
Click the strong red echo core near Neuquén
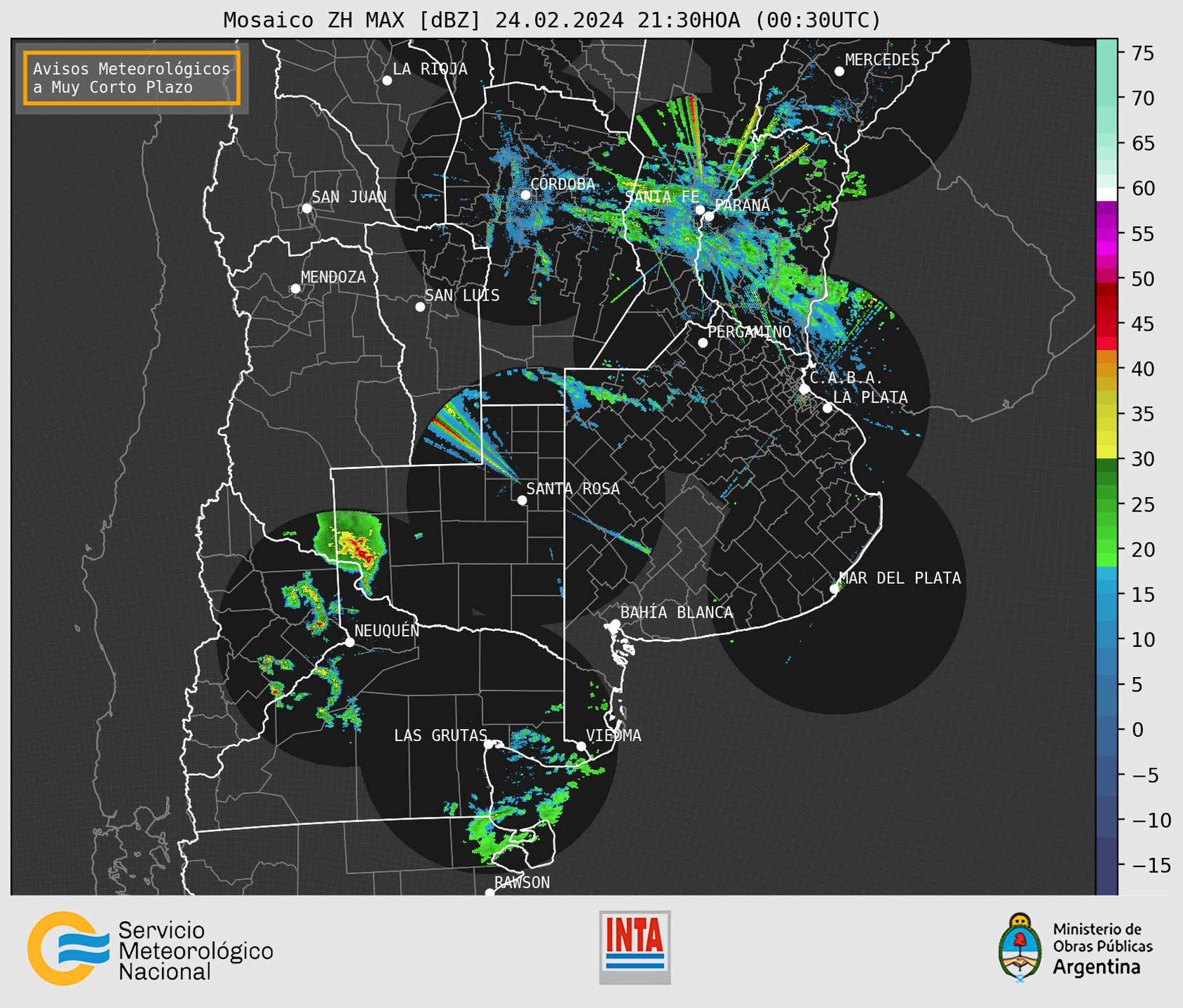(x=360, y=550)
